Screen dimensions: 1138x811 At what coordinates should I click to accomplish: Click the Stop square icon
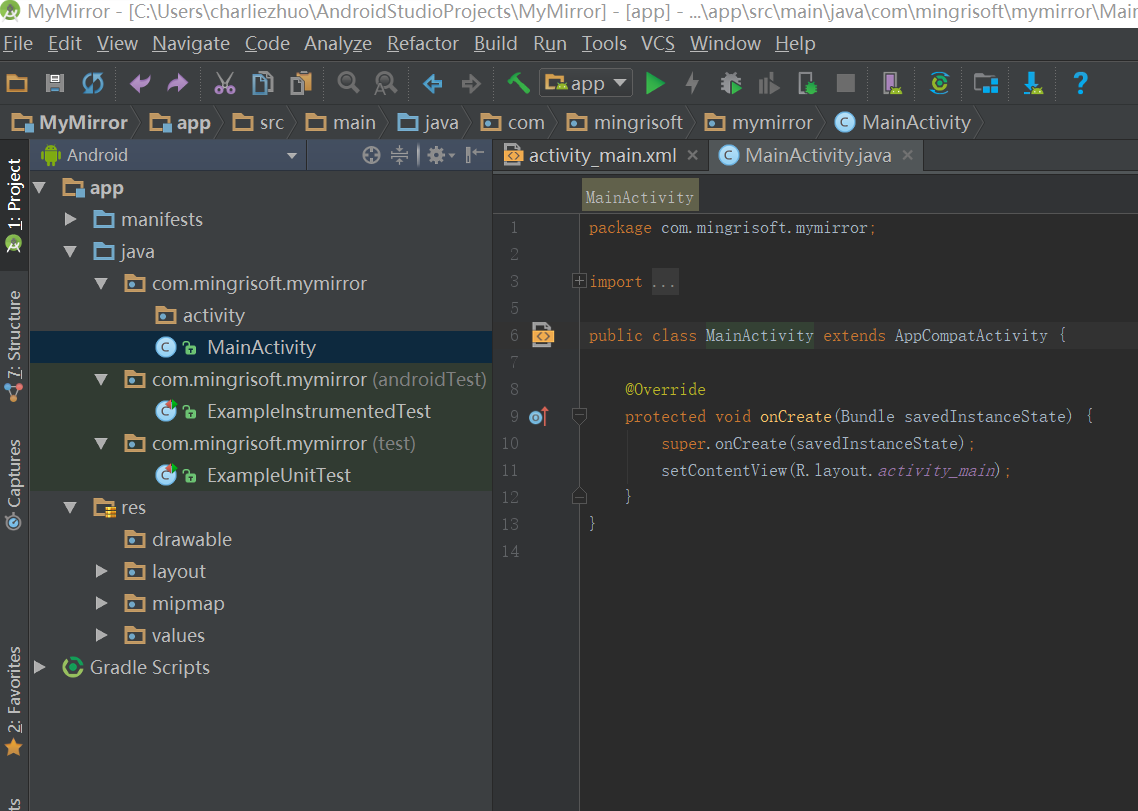(846, 83)
